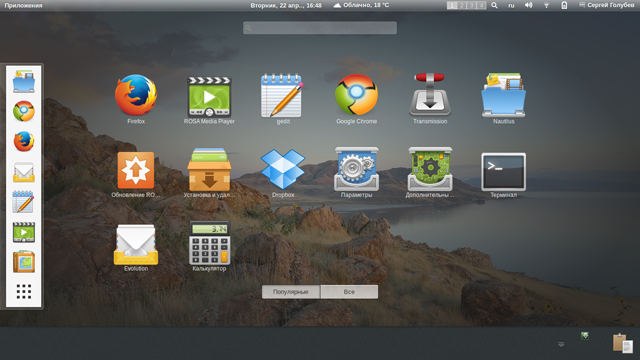Click the file manager icon in the dock
640x360 pixels.
(24, 81)
